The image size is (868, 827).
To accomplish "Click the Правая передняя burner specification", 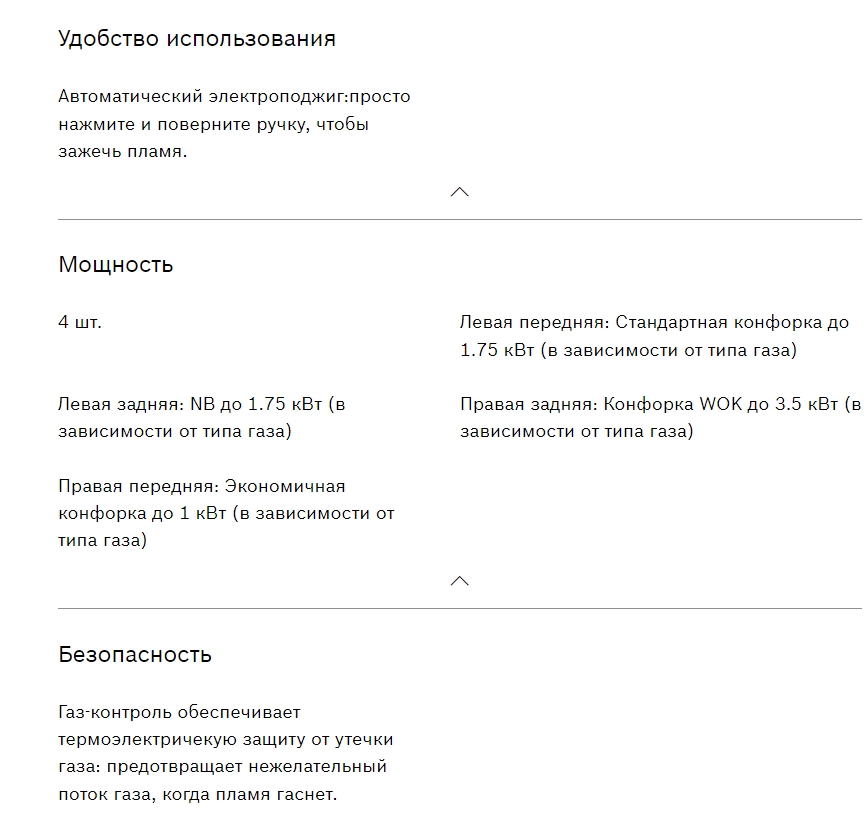I will click(226, 513).
